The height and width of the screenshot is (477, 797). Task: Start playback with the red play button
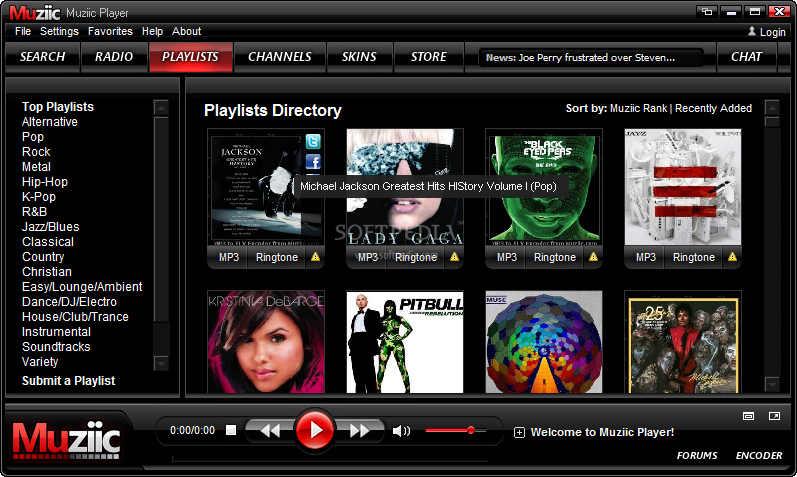[x=315, y=430]
